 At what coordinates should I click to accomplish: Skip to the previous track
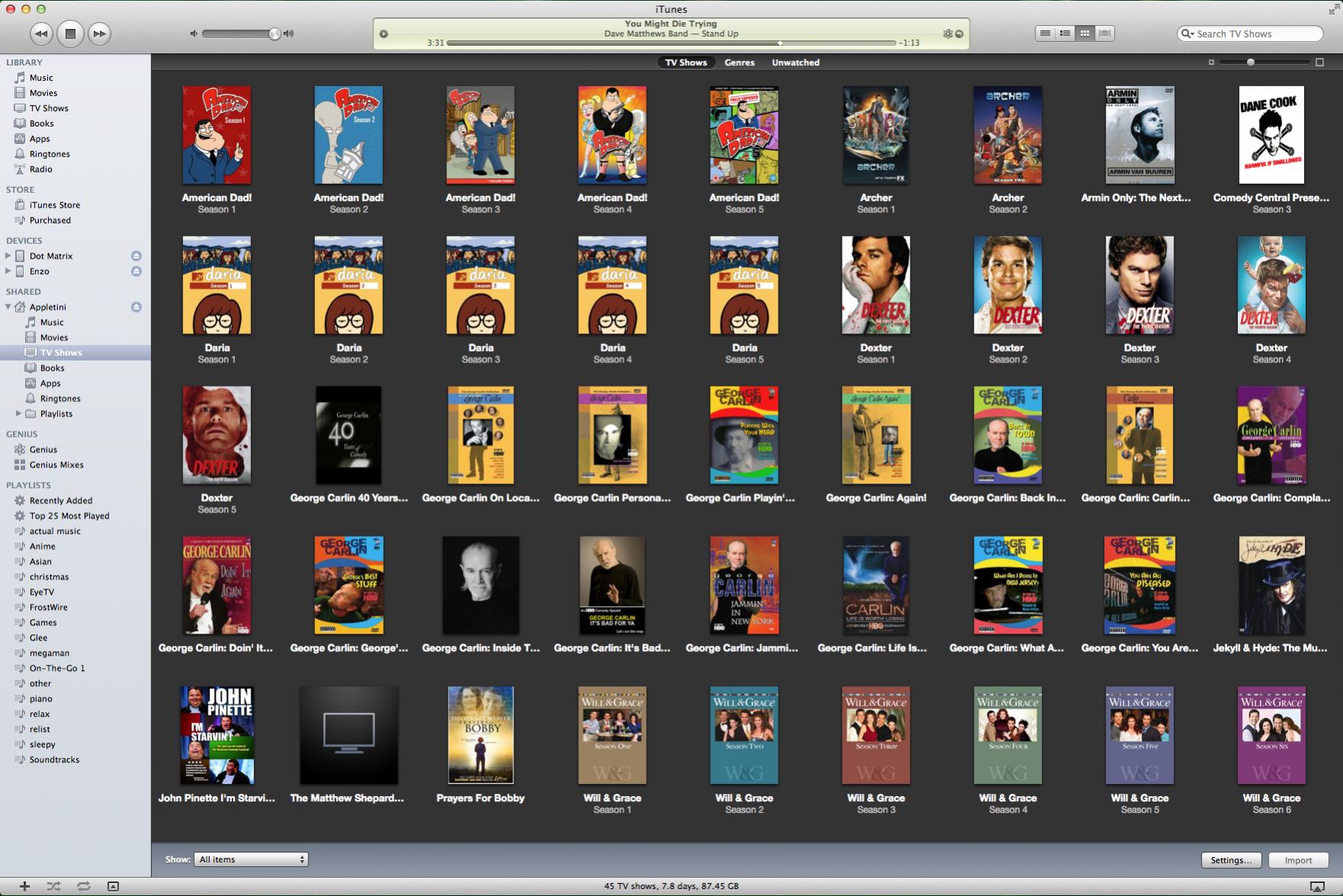(x=41, y=34)
